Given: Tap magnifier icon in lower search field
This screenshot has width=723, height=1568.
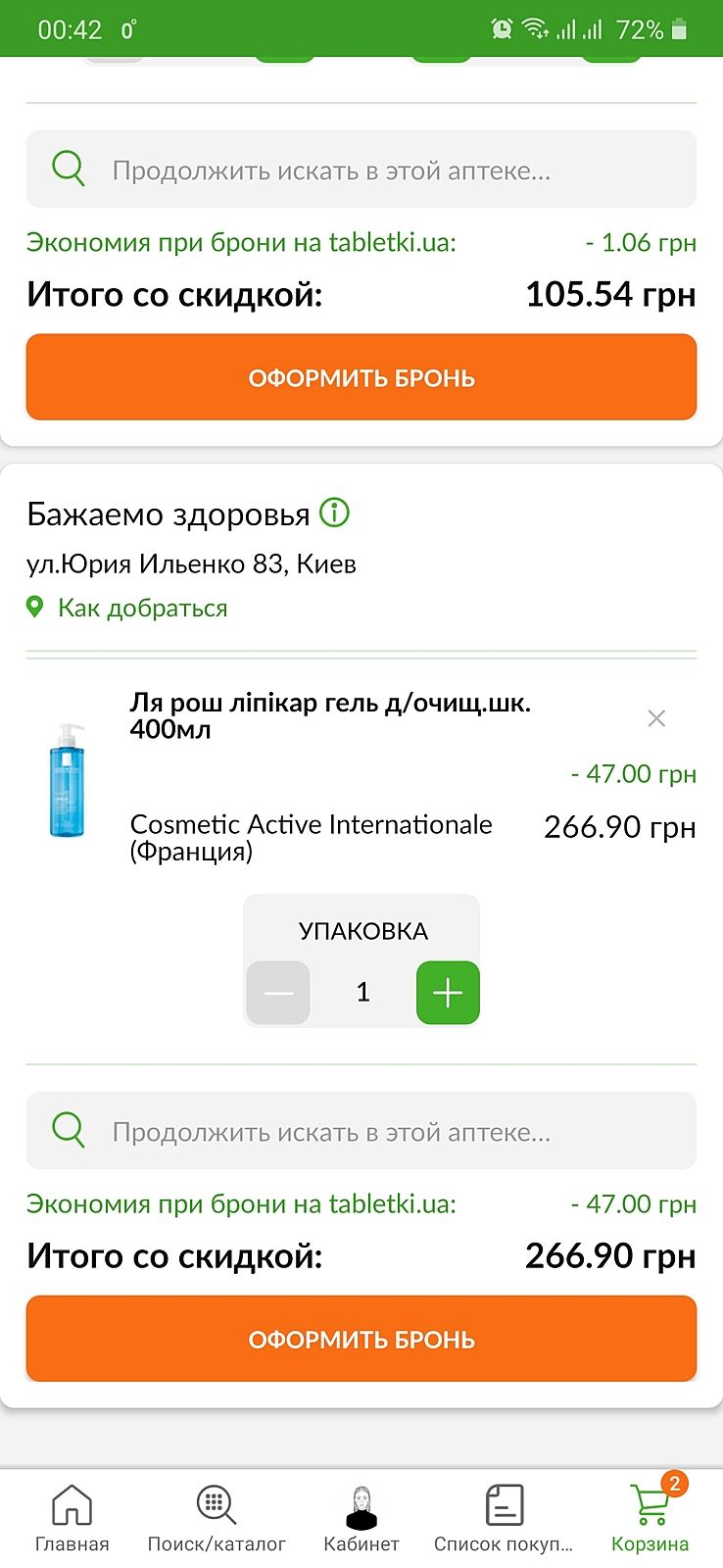Looking at the screenshot, I should pos(69,1130).
